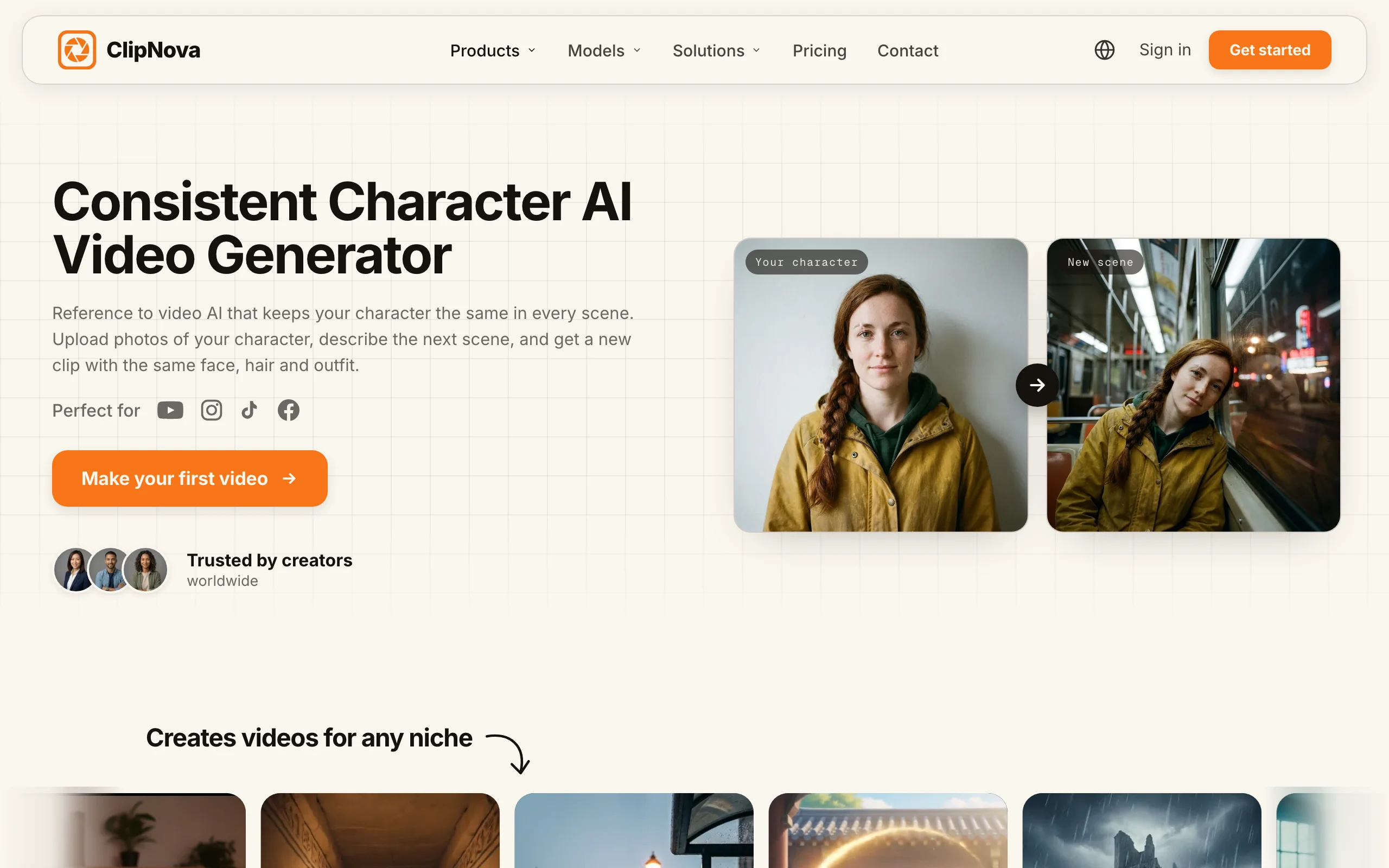Click the Sign in link
Image resolution: width=1389 pixels, height=868 pixels.
(x=1164, y=50)
